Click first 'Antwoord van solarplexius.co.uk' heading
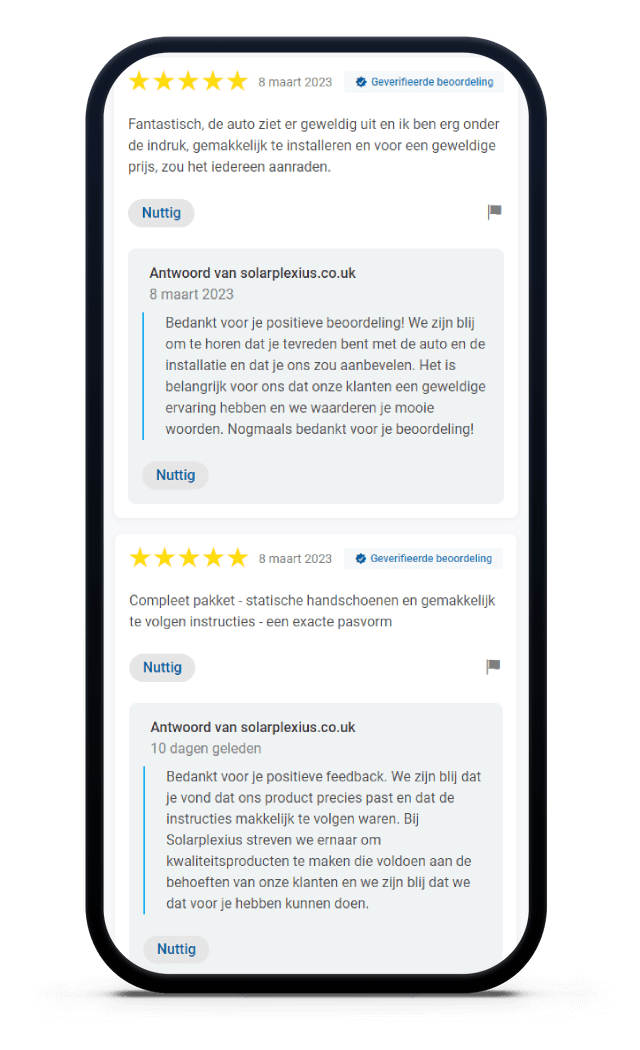This screenshot has height=1050, width=640. coord(252,273)
